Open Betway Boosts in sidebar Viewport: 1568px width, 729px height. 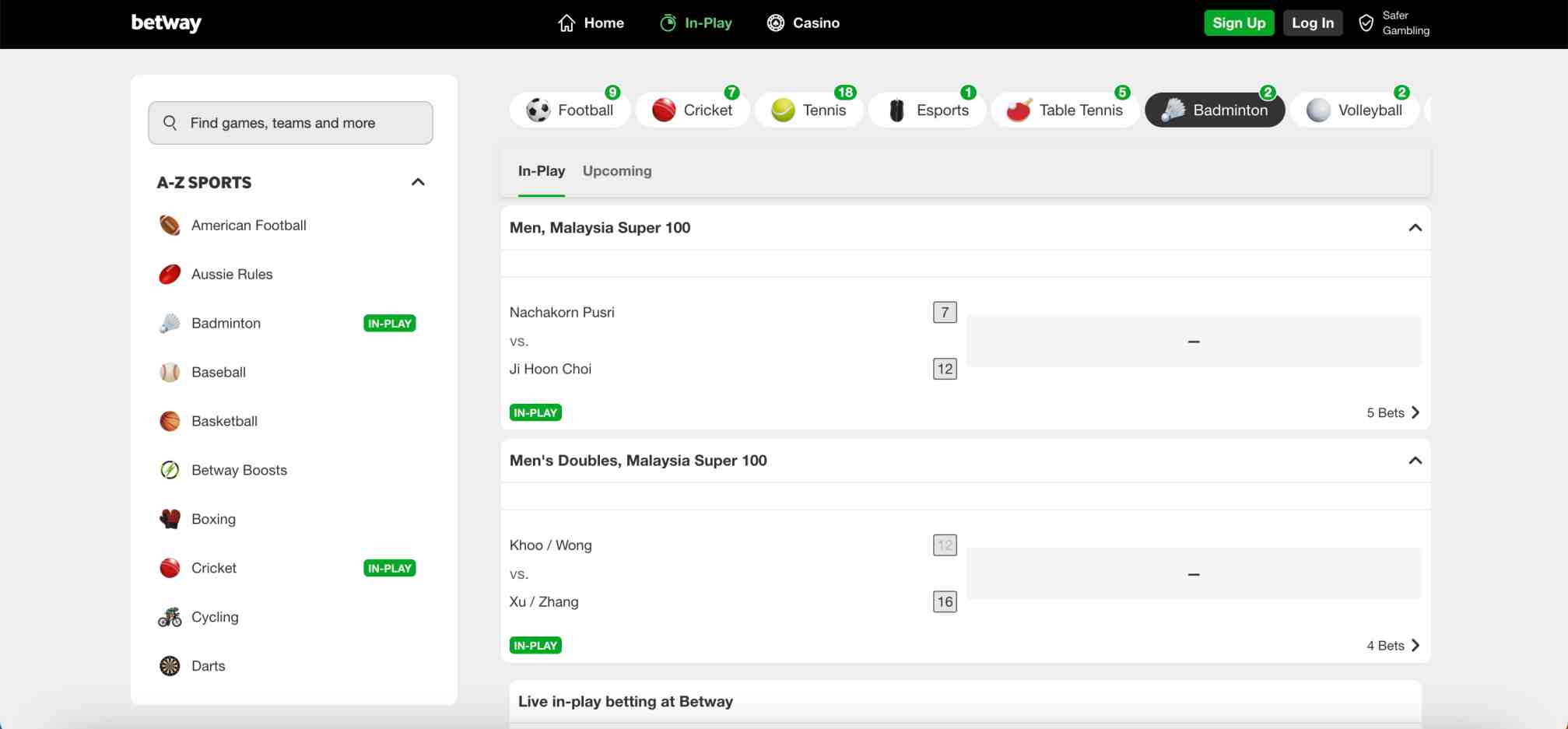click(x=239, y=470)
